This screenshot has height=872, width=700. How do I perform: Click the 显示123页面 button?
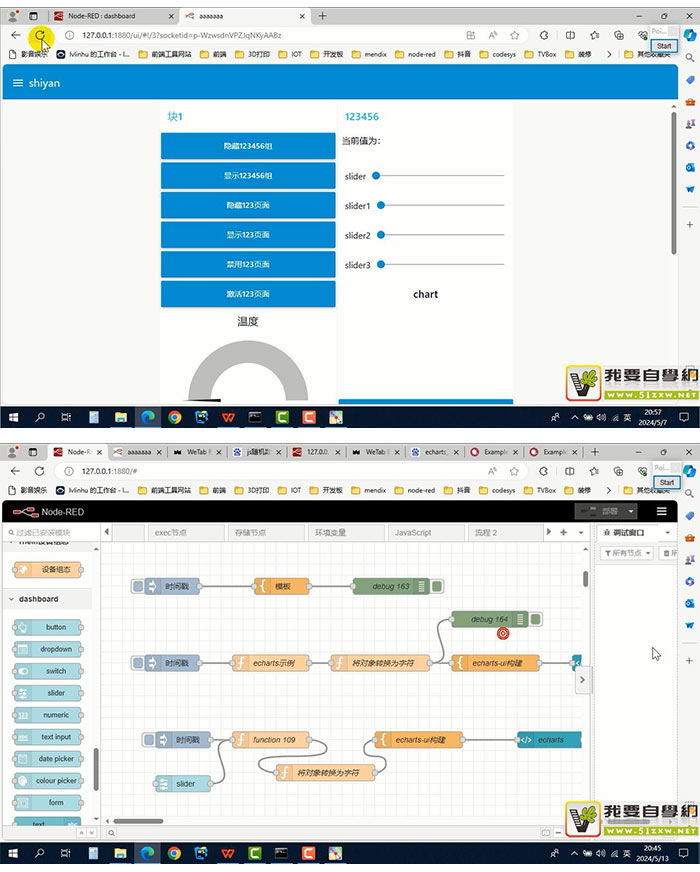(x=248, y=235)
